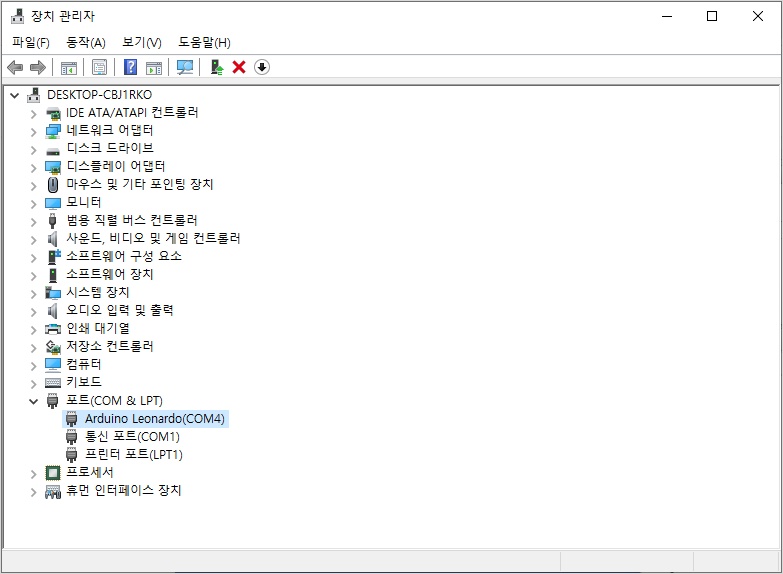
Task: Select the DESKTOP-CBJ1RKO label
Action: pyautogui.click(x=99, y=94)
